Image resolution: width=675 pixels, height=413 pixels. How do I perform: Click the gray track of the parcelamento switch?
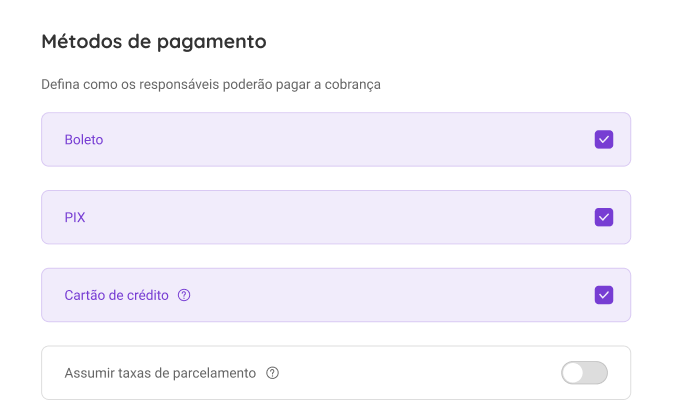click(x=596, y=373)
